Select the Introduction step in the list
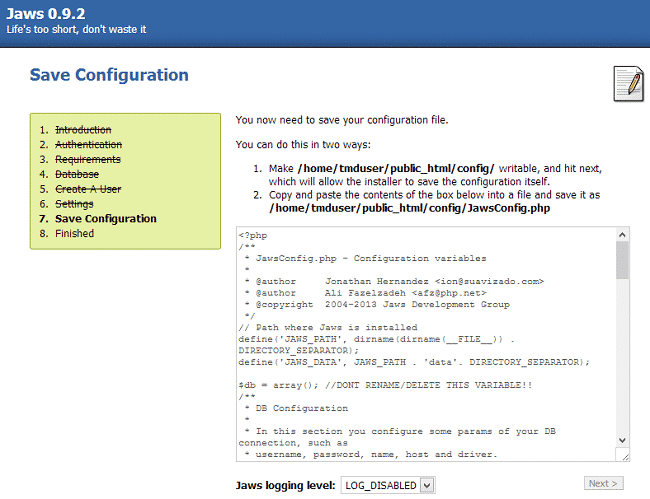The height and width of the screenshot is (499, 650). [83, 130]
